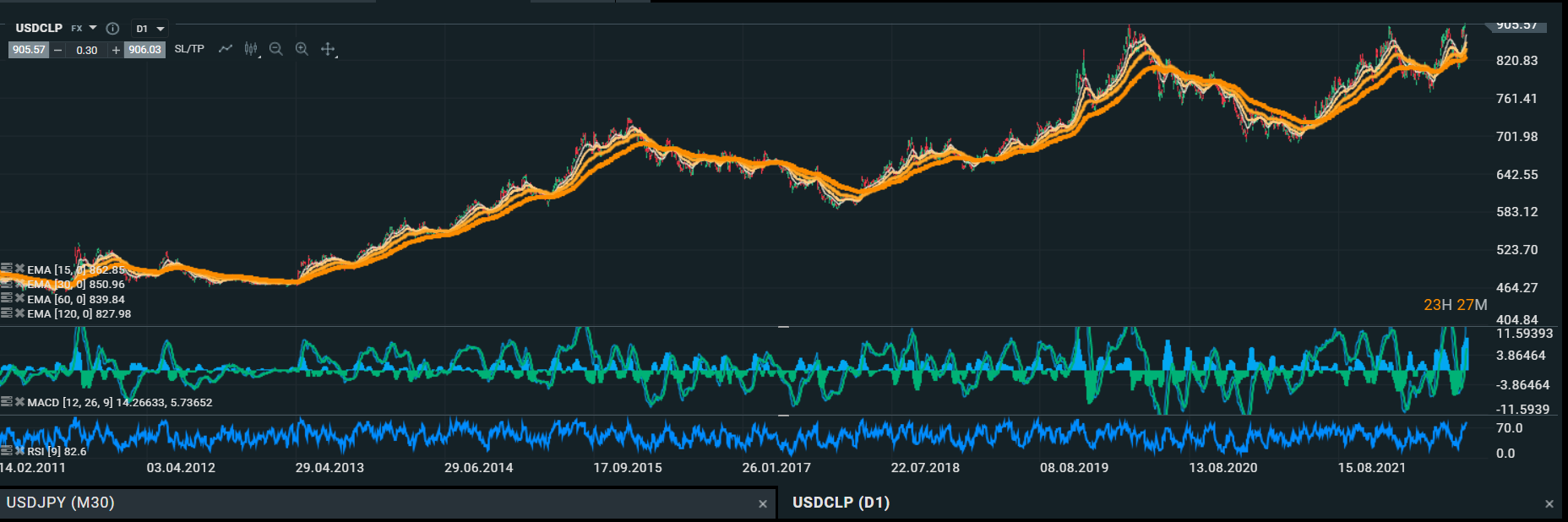Open the candlestick chart type selector

[x=251, y=49]
